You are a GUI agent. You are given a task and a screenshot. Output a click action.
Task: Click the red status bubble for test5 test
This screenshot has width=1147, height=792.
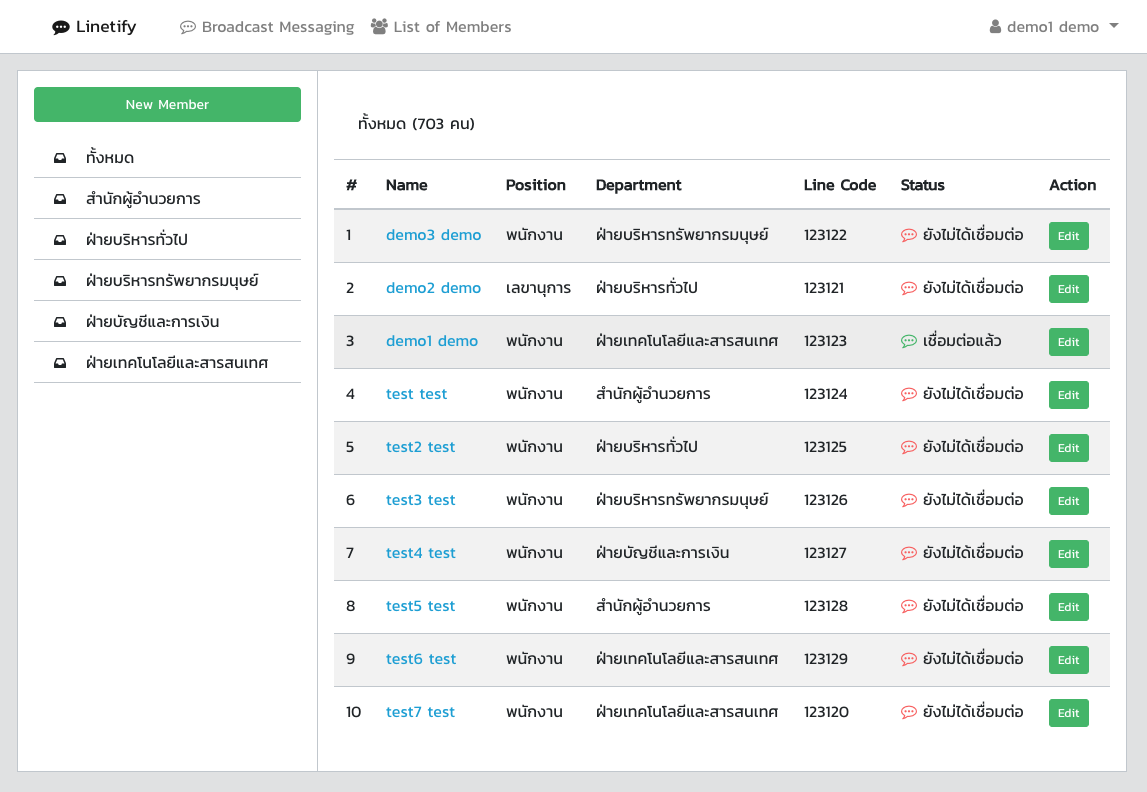[909, 606]
